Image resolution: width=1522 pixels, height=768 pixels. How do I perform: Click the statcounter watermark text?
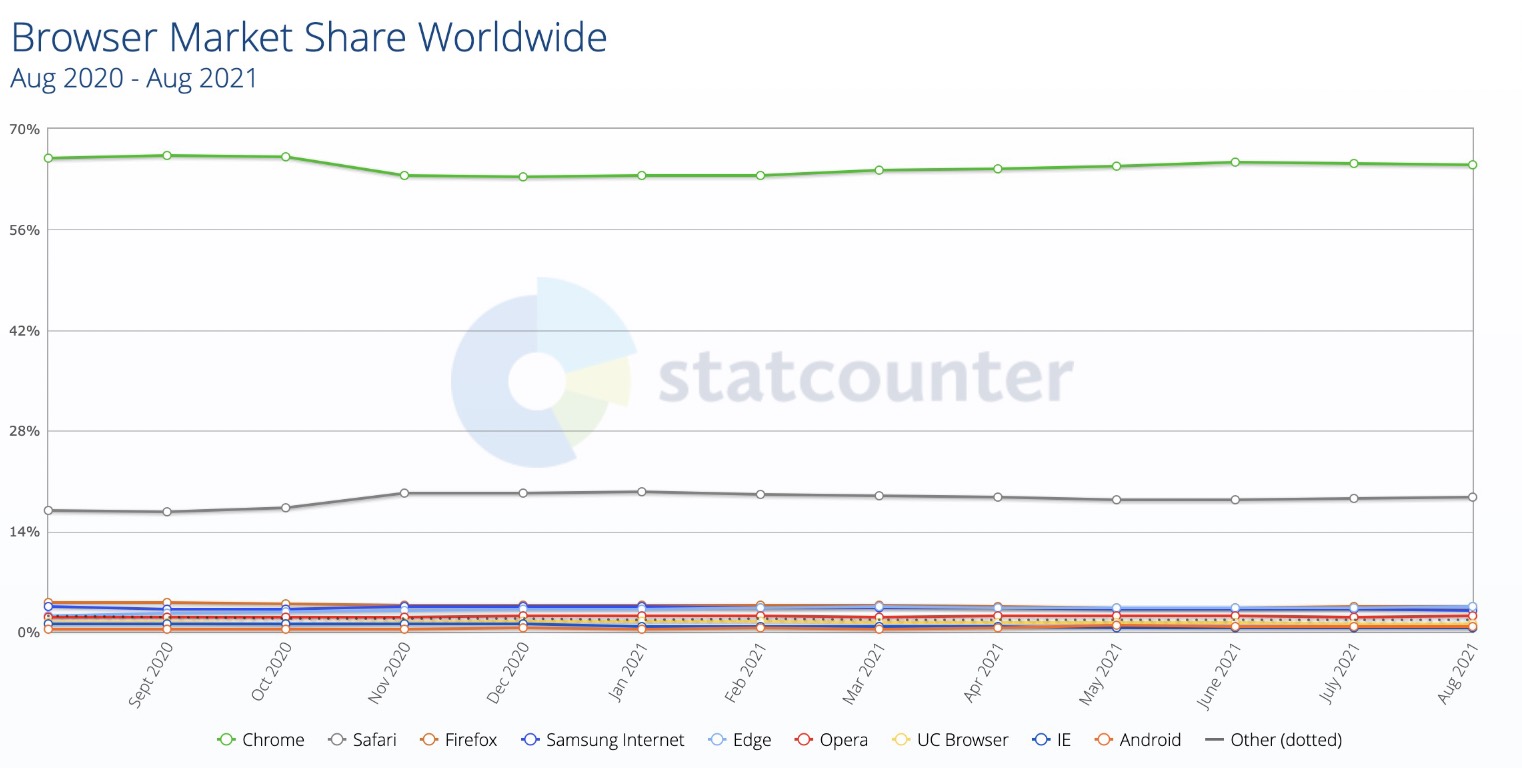coord(865,378)
